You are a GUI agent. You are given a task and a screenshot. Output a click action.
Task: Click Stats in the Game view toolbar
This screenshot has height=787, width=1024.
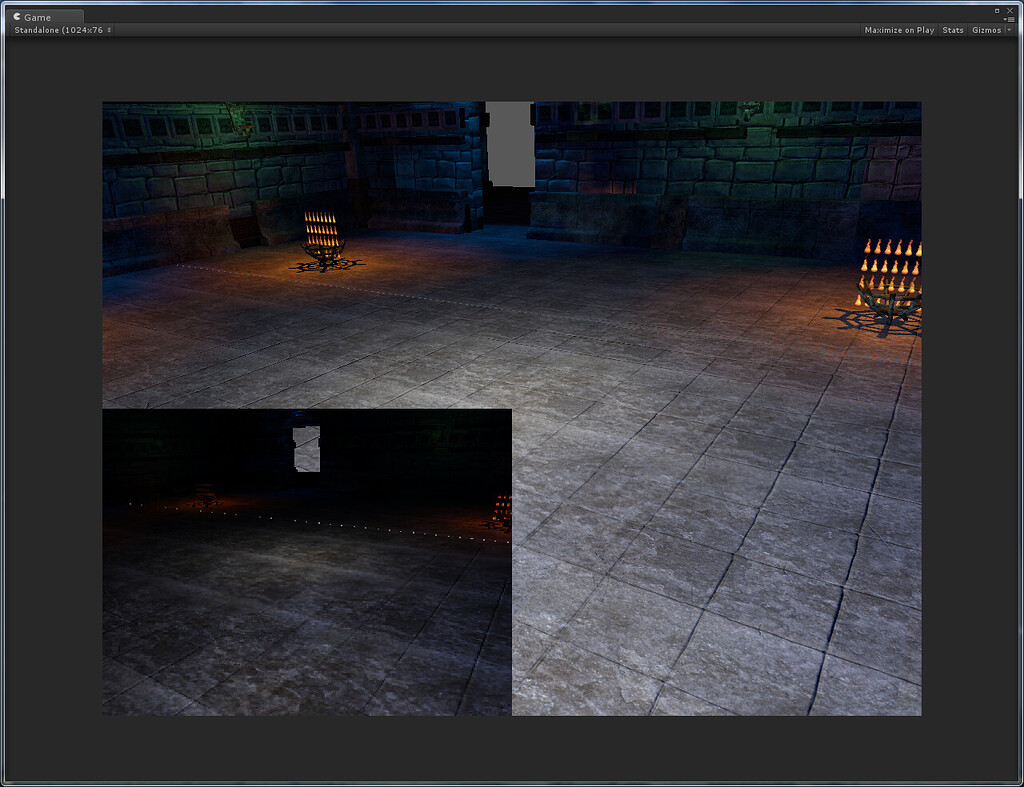click(x=952, y=30)
